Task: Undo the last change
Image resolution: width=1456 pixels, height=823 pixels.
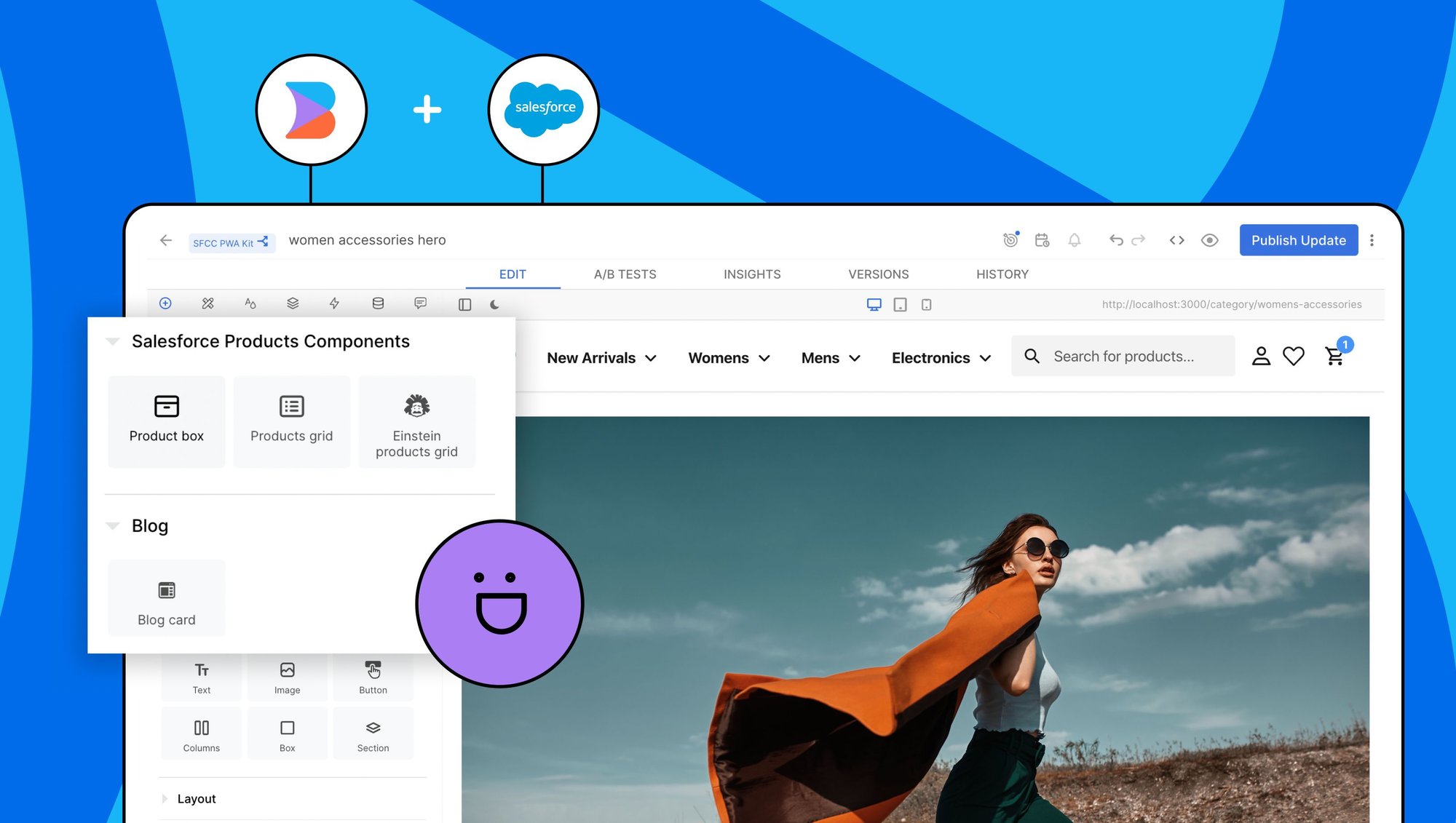Action: point(1116,240)
